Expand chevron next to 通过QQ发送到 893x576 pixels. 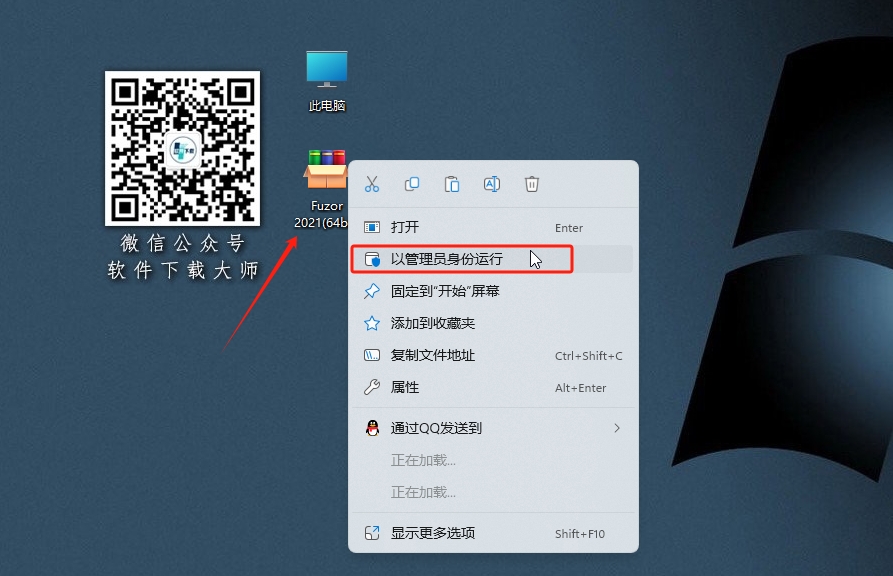(x=617, y=428)
